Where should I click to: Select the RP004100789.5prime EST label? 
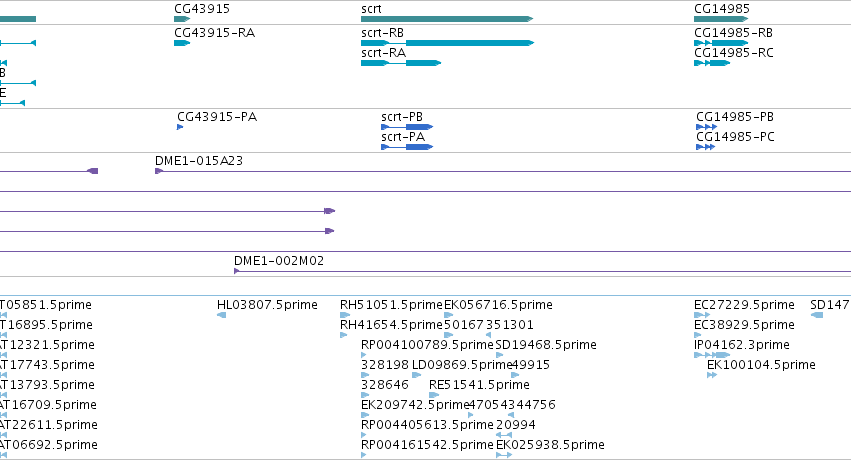point(427,345)
